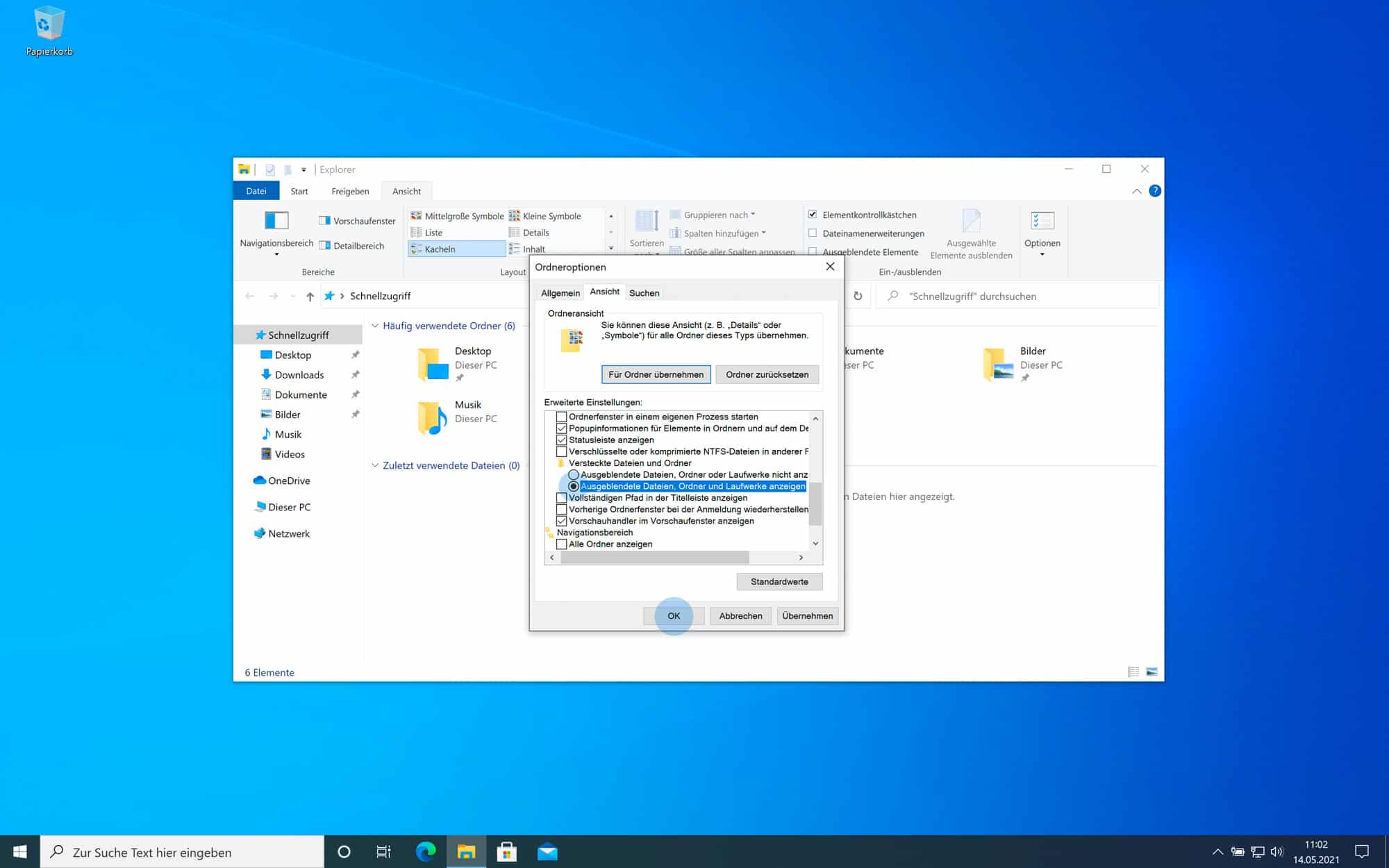Screen dimensions: 1389x868
Task: Expand the layout gallery more arrow
Action: 611,249
